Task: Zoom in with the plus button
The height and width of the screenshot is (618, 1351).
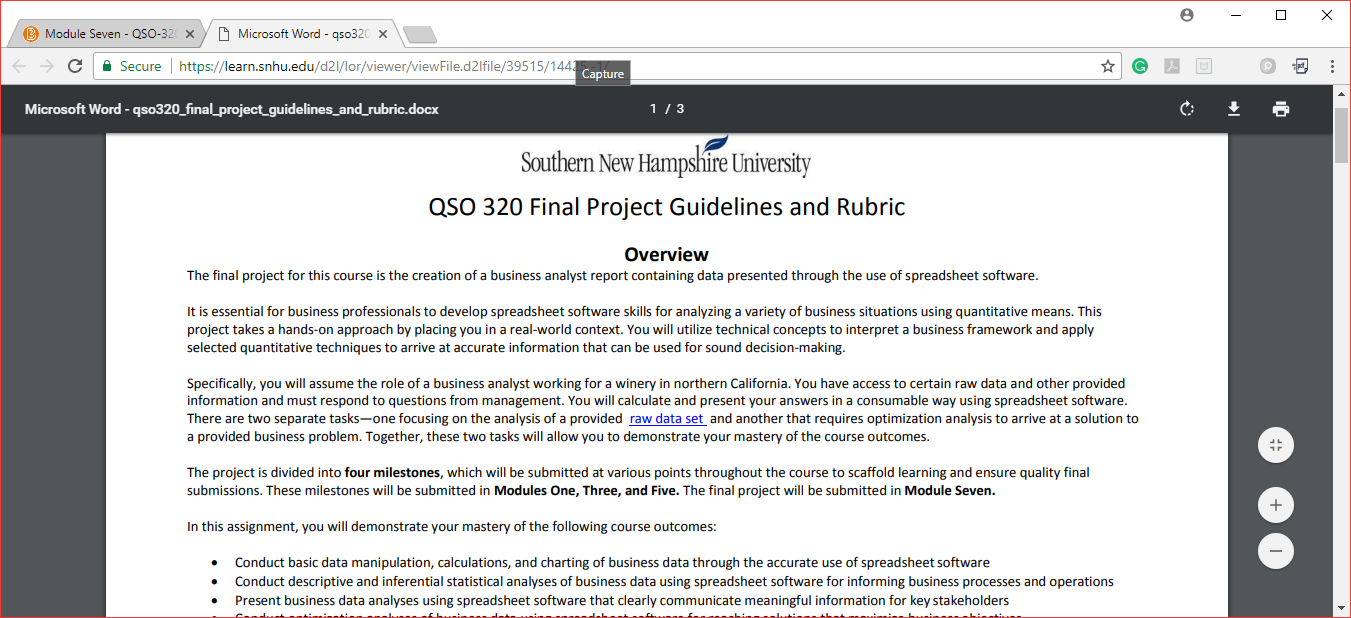Action: click(x=1276, y=505)
